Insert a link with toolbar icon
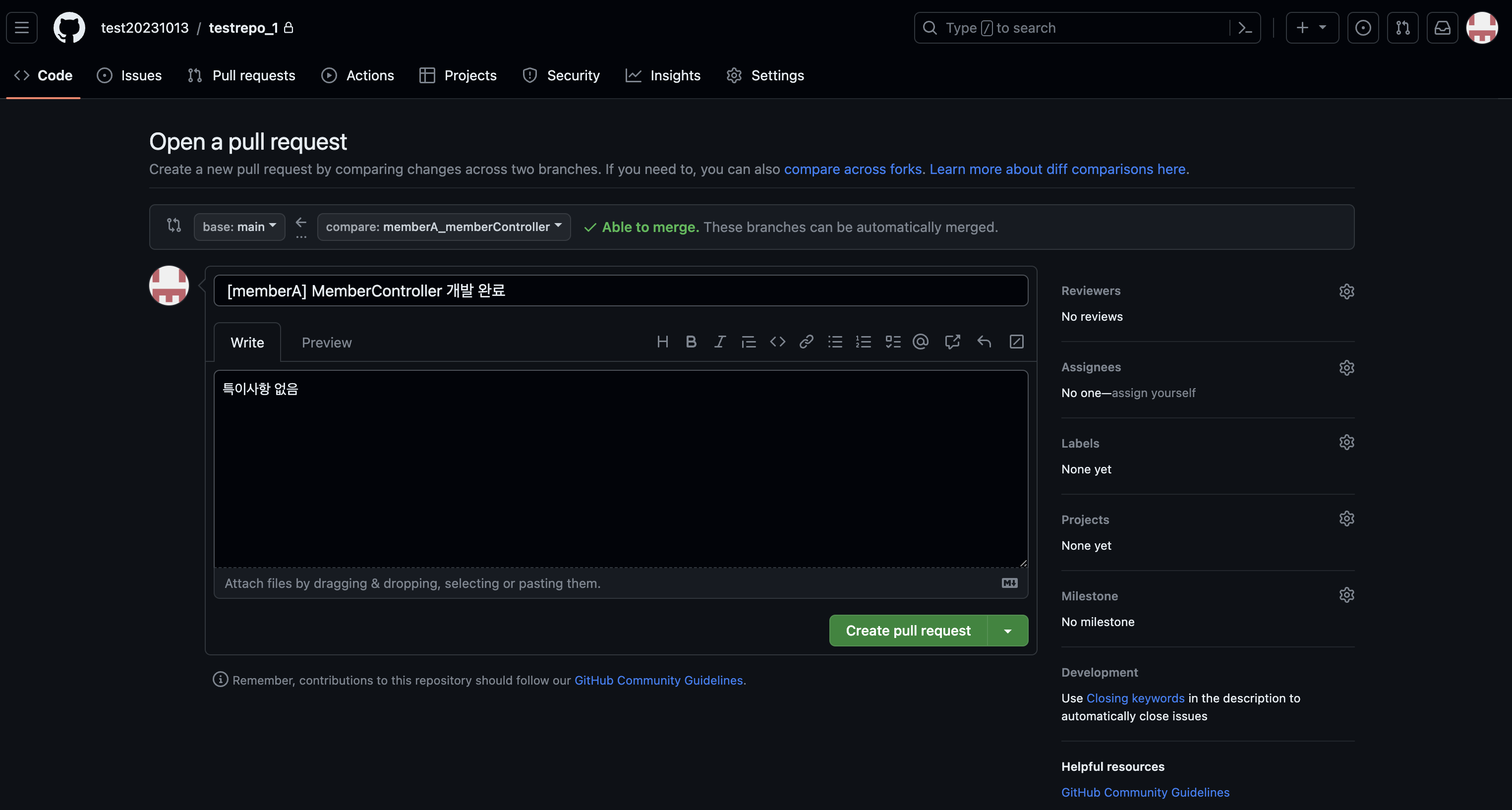 806,342
